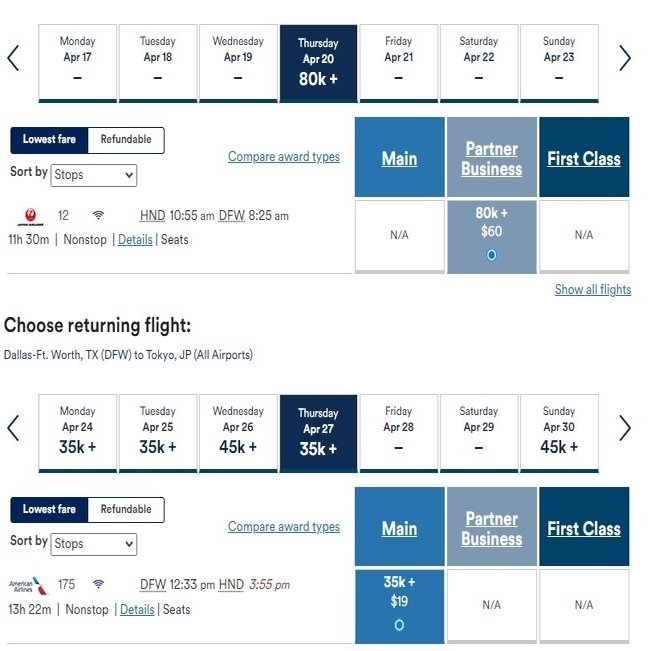
Task: Click First Class column header on returning flights
Action: tap(584, 528)
